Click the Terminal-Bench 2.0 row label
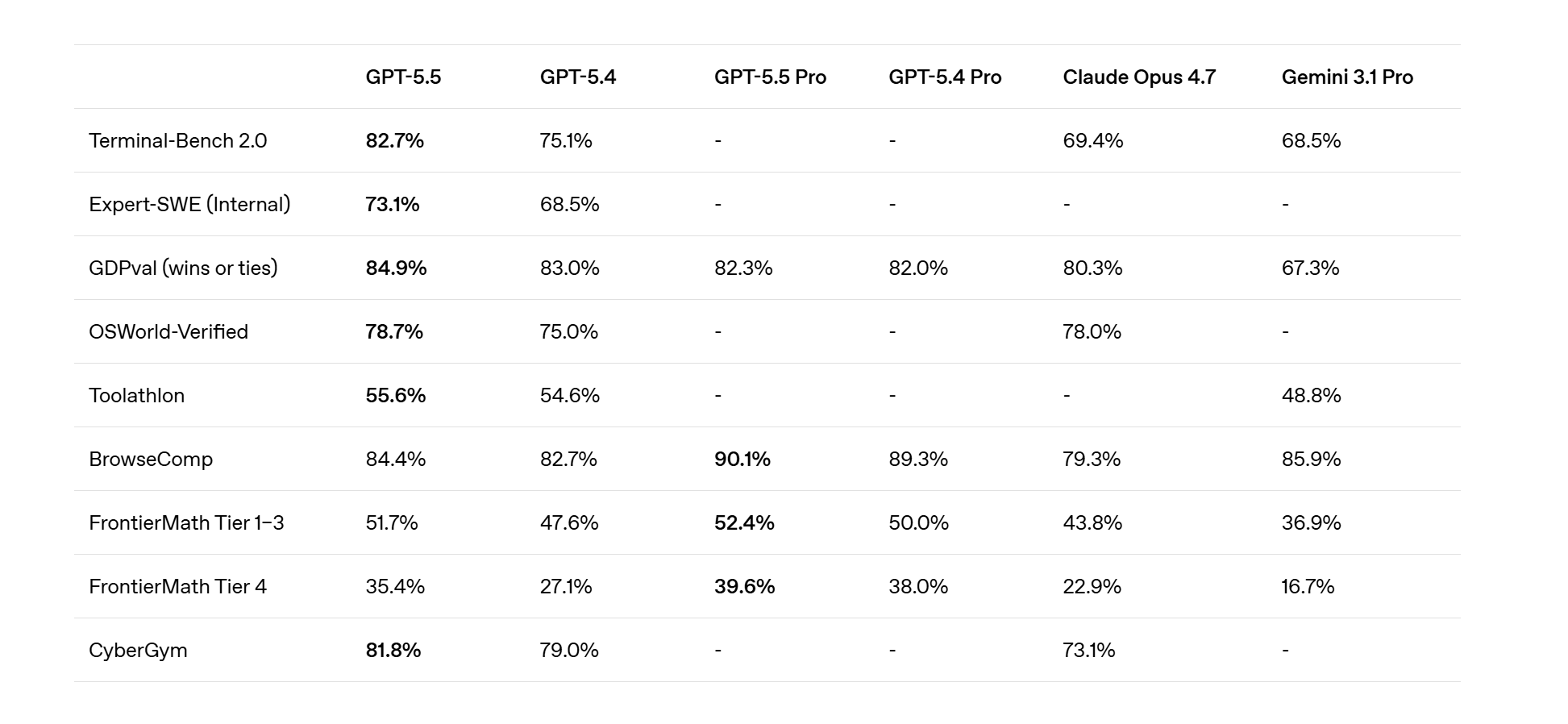This screenshot has width=1568, height=724. pos(177,141)
